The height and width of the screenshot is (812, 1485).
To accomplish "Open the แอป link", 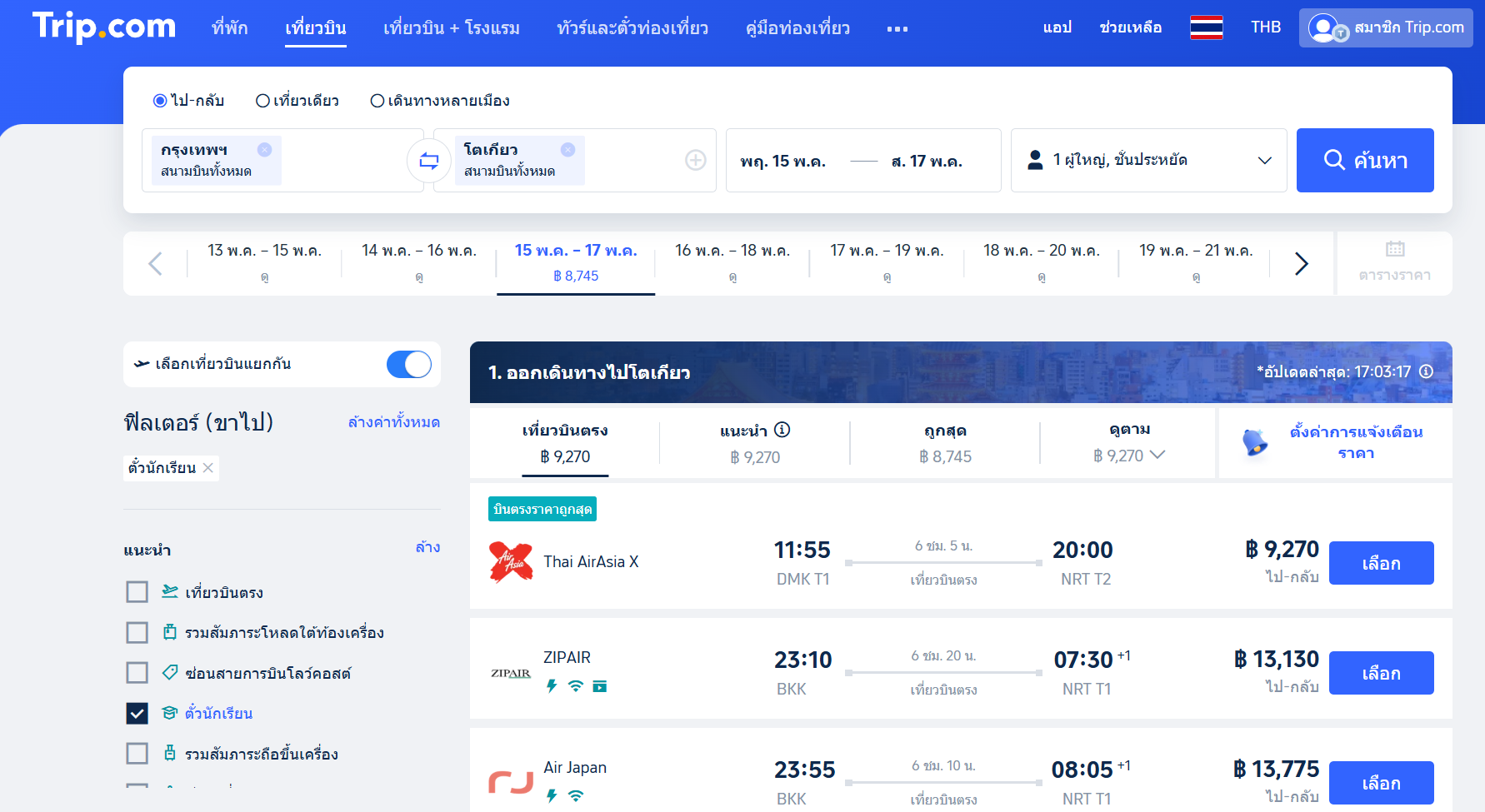I will [1057, 27].
